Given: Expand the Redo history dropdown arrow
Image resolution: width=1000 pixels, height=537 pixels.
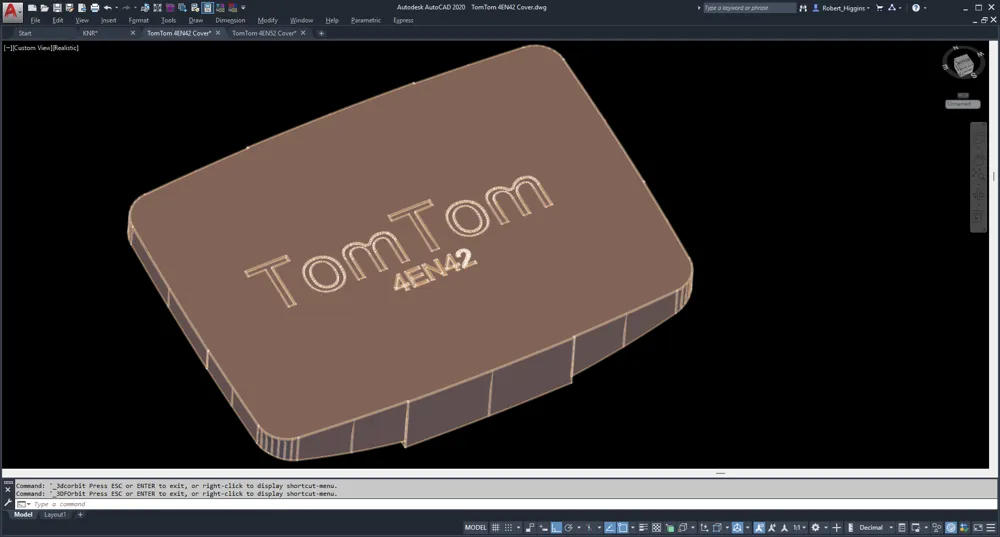Looking at the screenshot, I should tap(135, 8).
